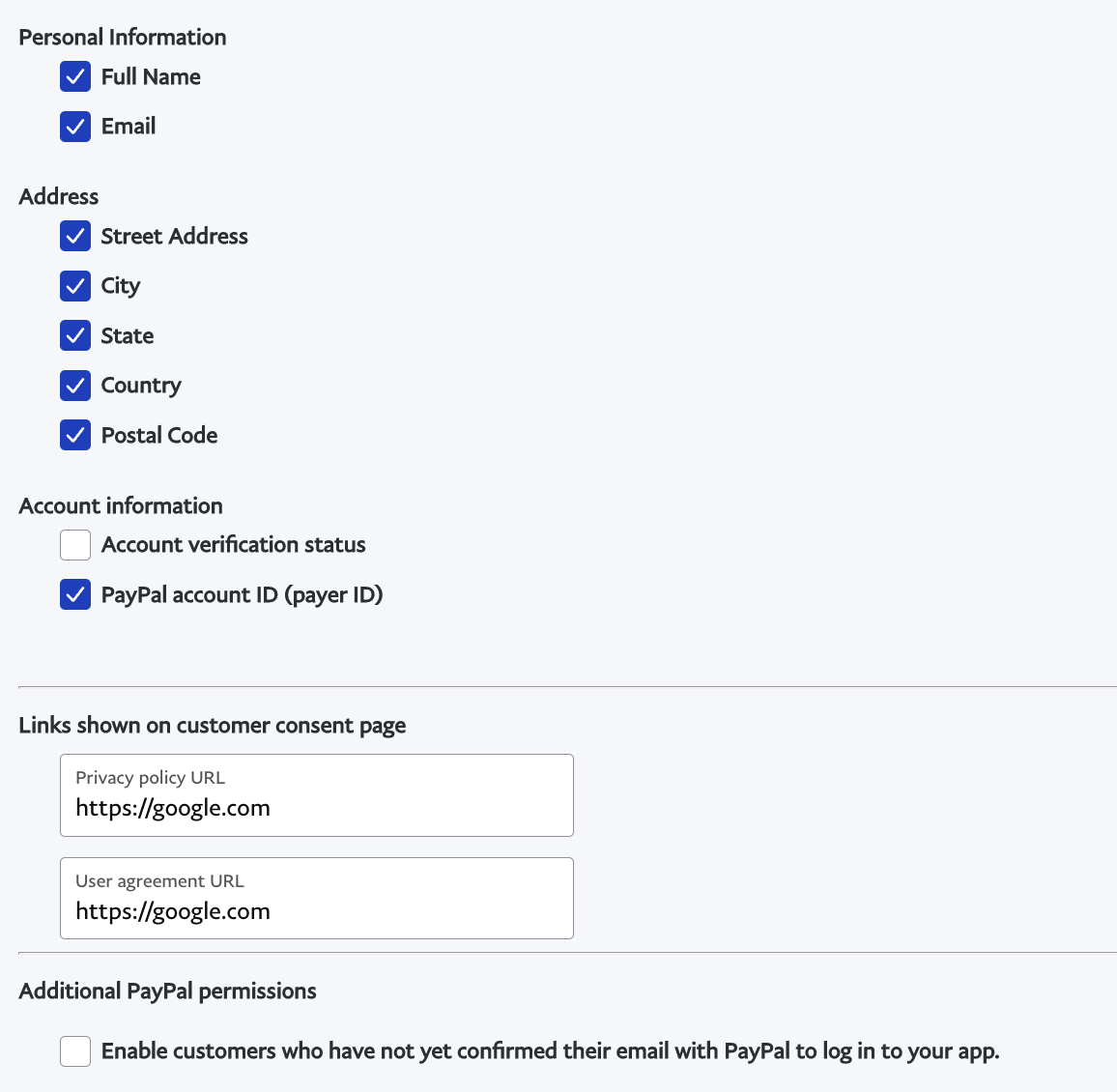Image resolution: width=1117 pixels, height=1092 pixels.
Task: Uncheck PayPal account ID (payer ID)
Action: coord(75,594)
